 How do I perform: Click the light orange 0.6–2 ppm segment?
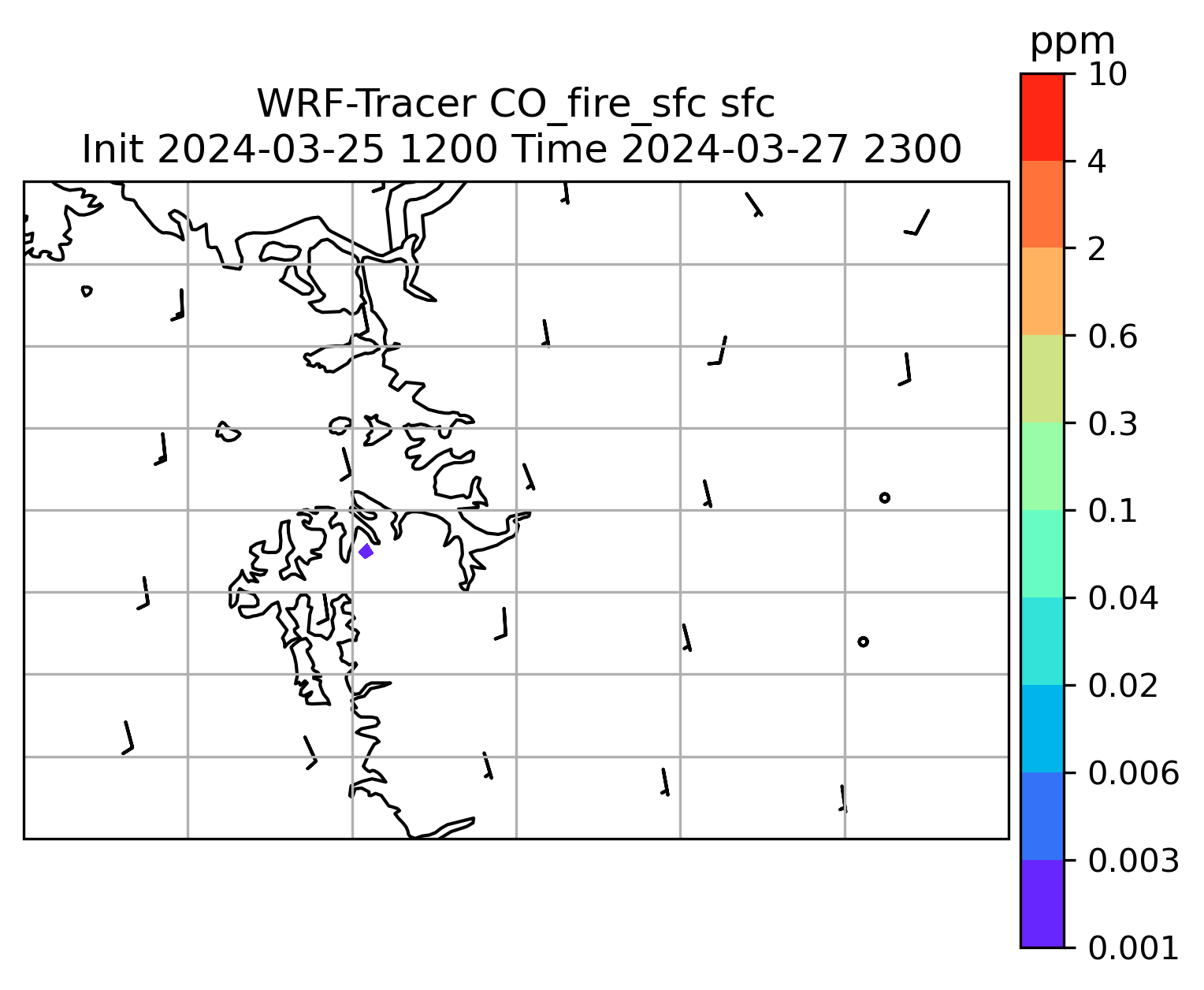[x=1042, y=292]
